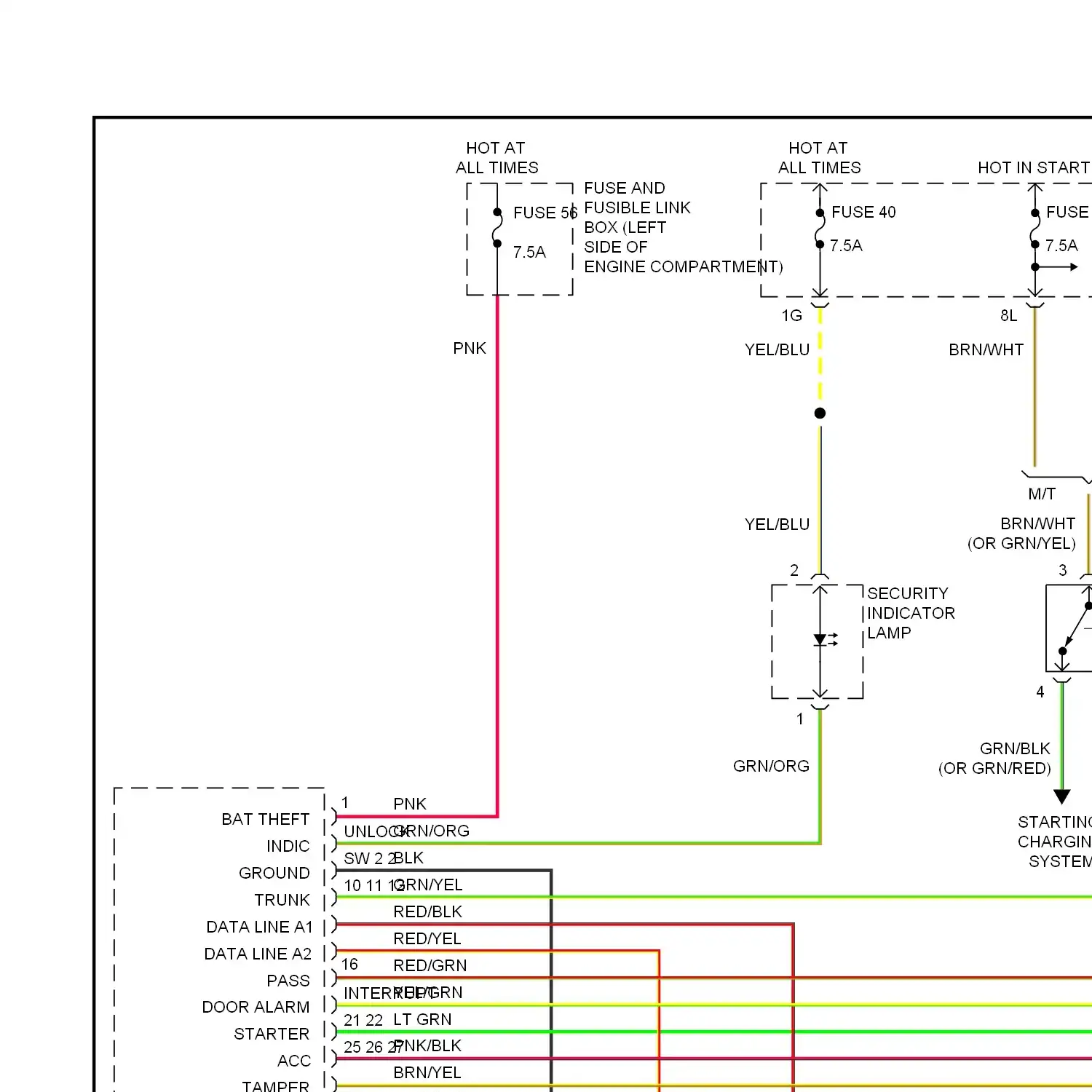Viewport: 1092px width, 1092px height.
Task: Click the splice dot on YEL/BLU wire
Action: click(x=820, y=413)
